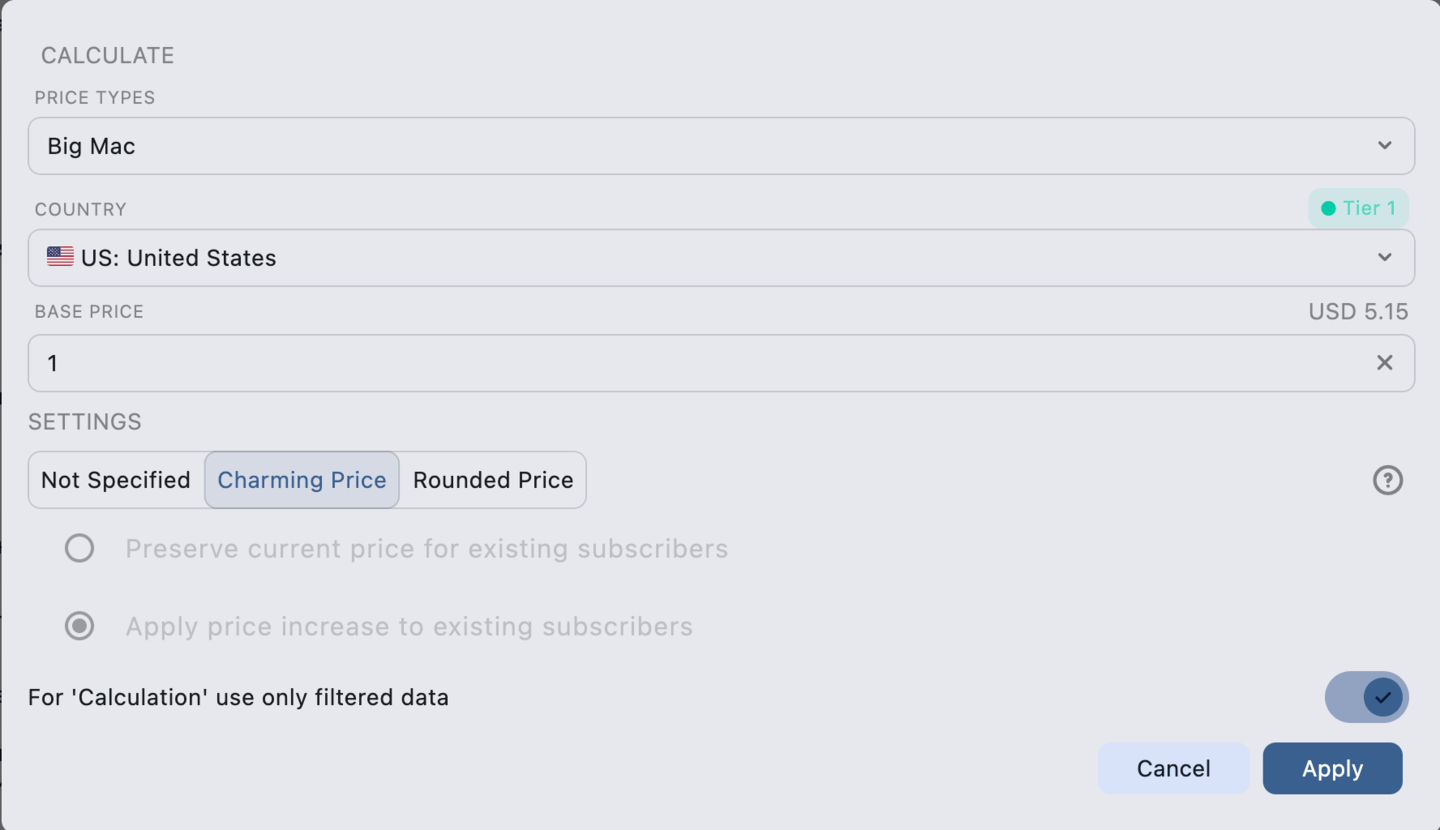
Task: Select the Not Specified setting
Action: point(115,480)
